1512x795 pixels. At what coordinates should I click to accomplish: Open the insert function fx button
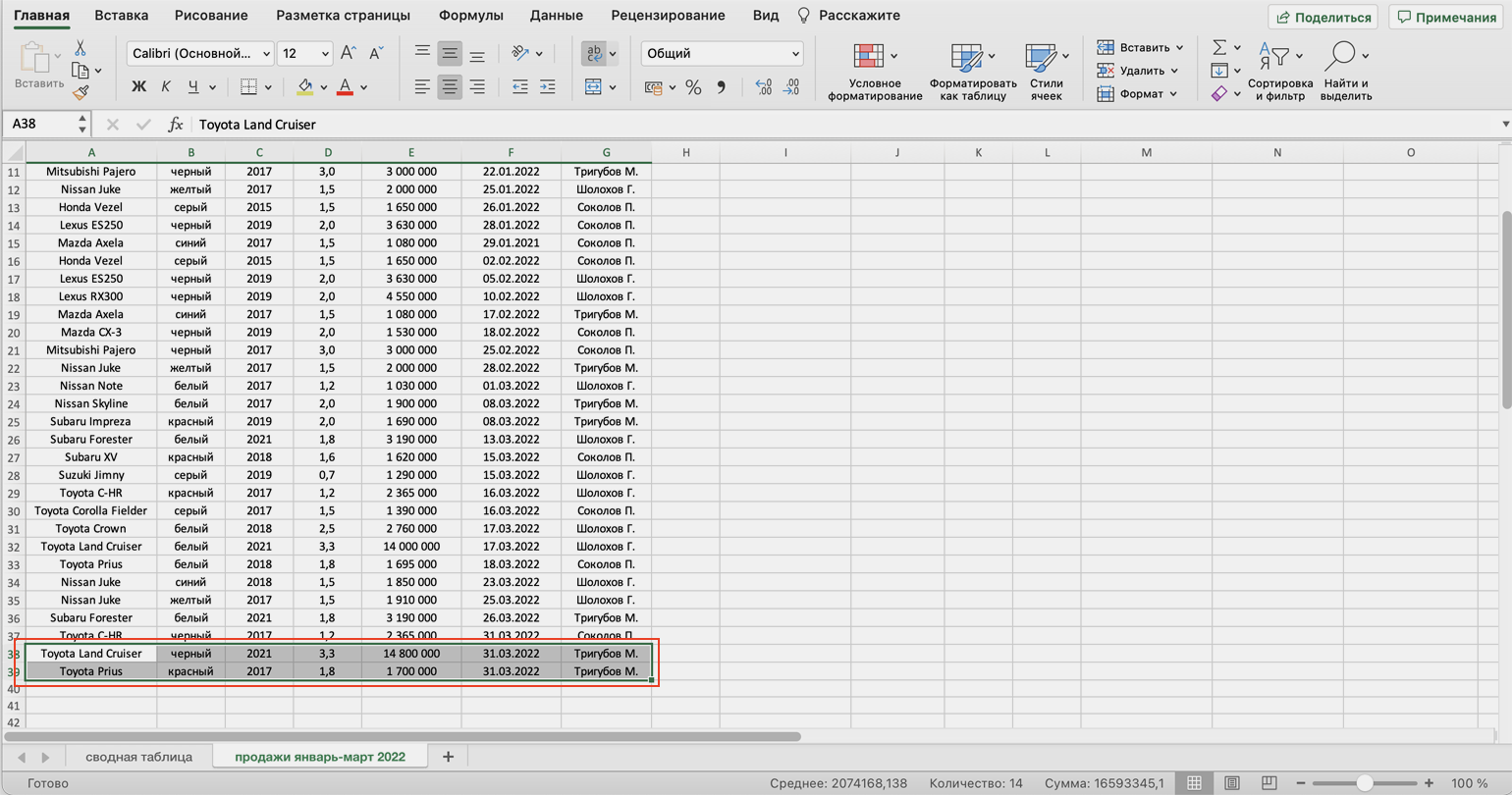pos(175,124)
